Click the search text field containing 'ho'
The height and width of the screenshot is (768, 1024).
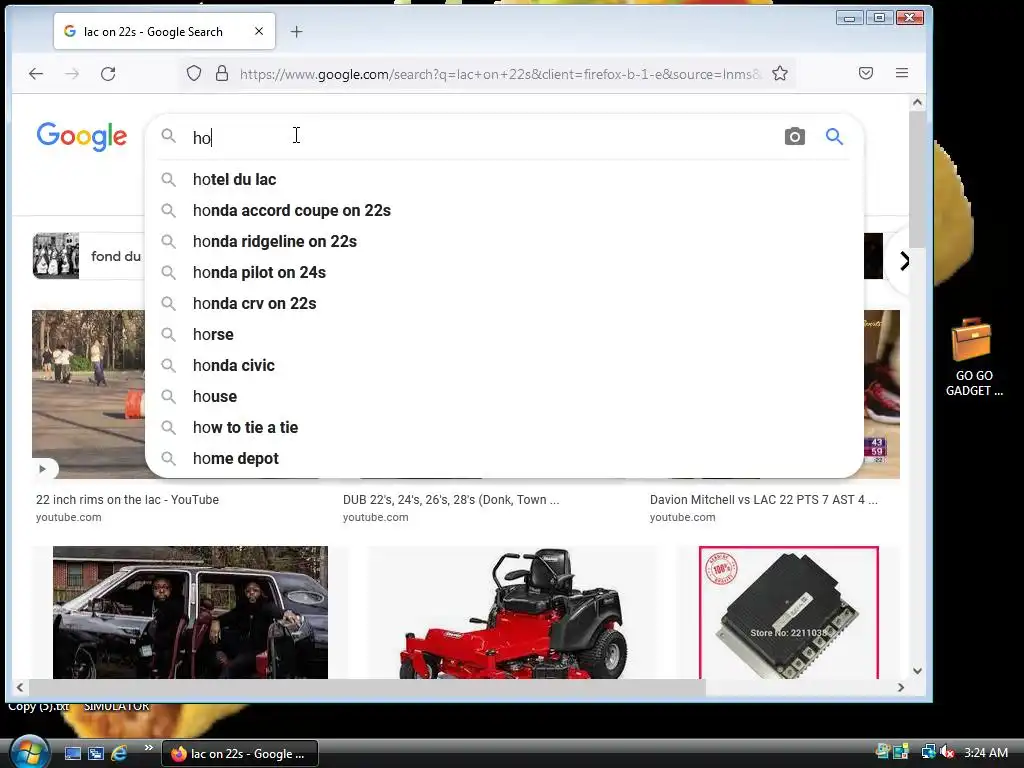pos(483,137)
